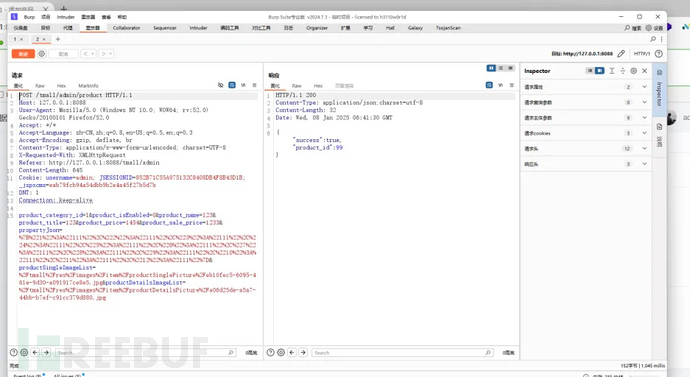Open request editor hamburger menu
This screenshot has height=377, width=690.
[x=254, y=85]
